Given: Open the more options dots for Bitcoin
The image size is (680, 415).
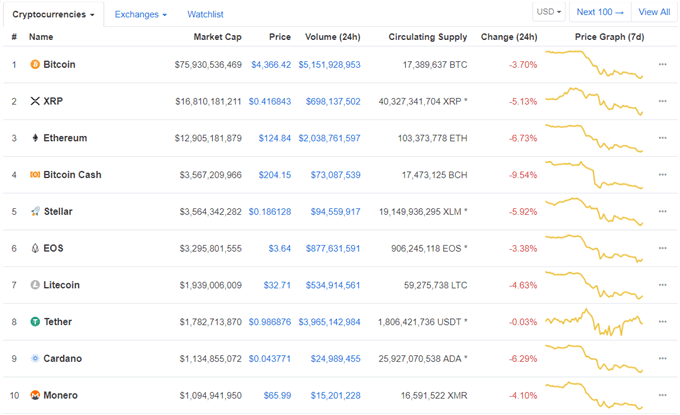Looking at the screenshot, I should point(662,64).
